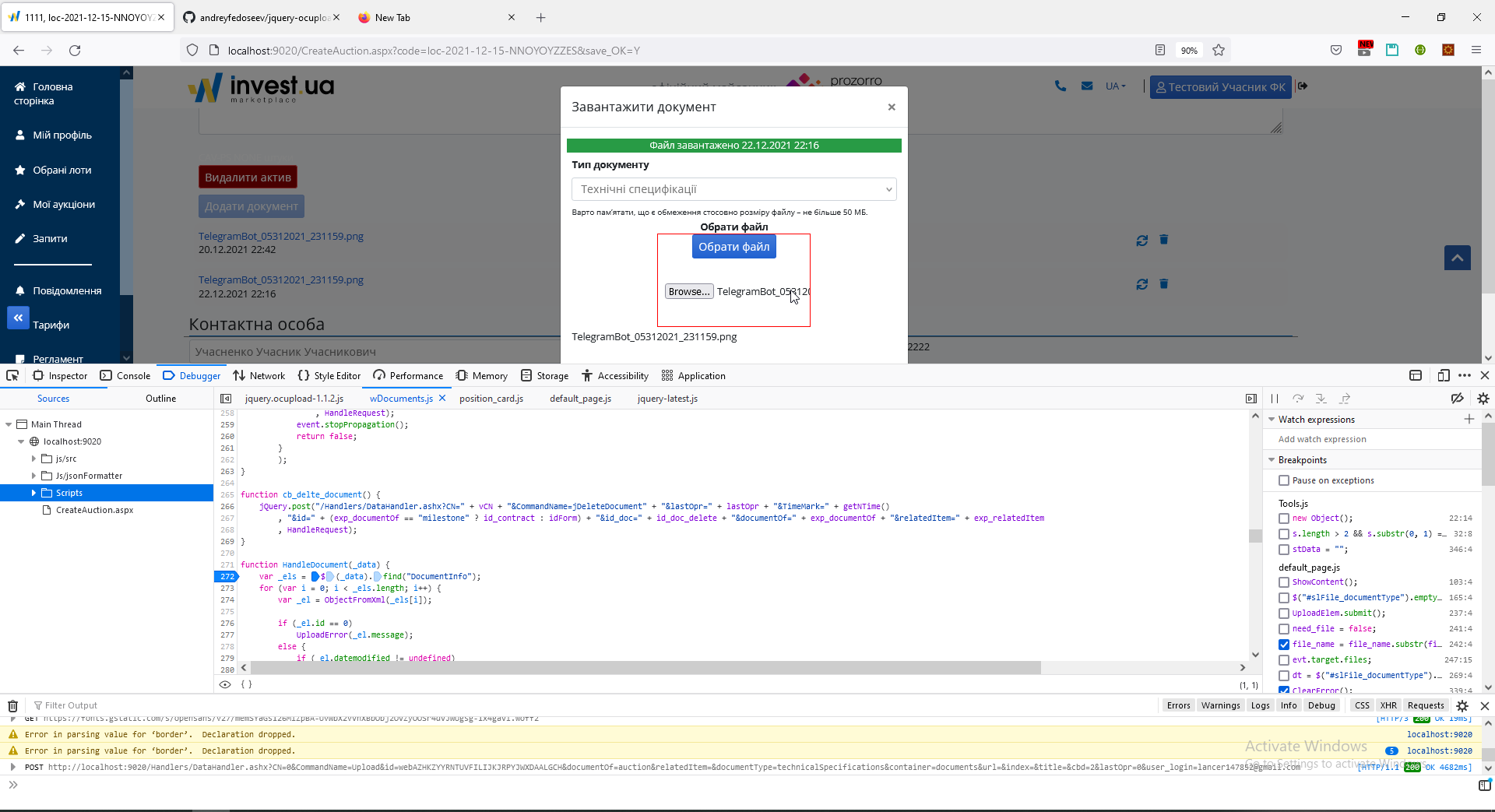Click the Browse... file button
The width and height of the screenshot is (1495, 812).
(689, 291)
